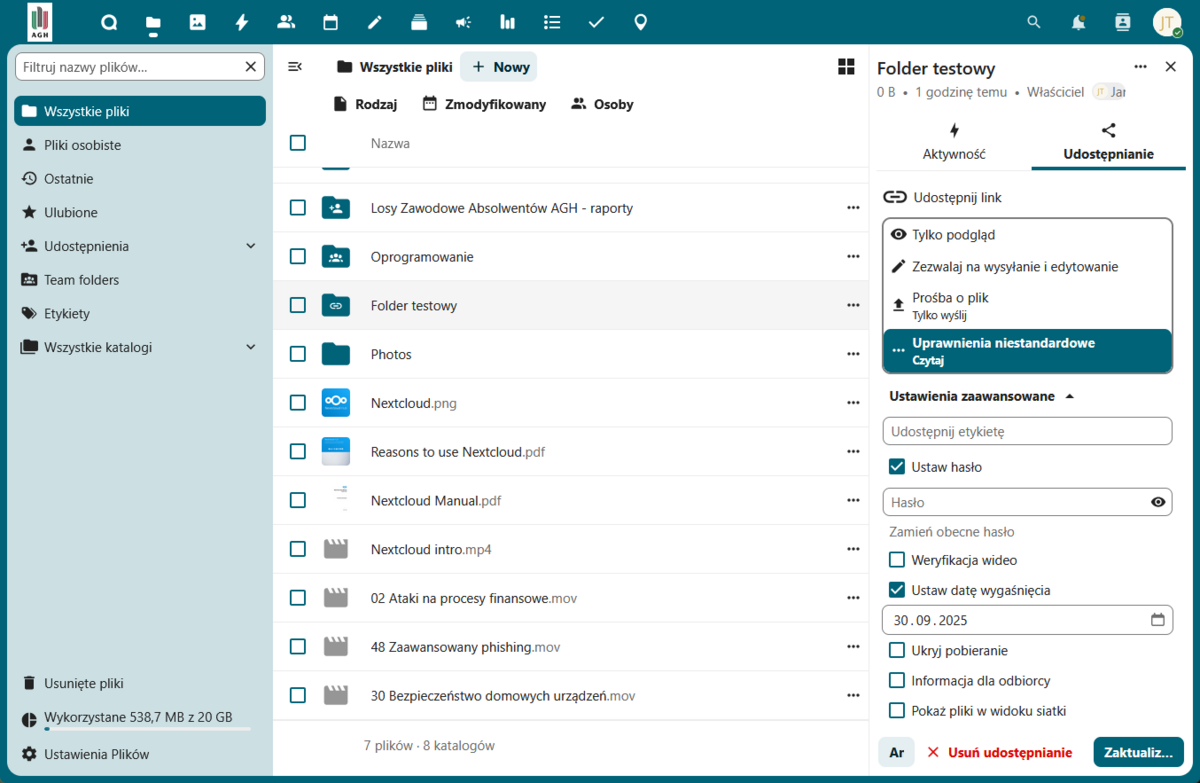Enable Weryfikacja wideo checkbox
Image resolution: width=1200 pixels, height=783 pixels.
(x=897, y=560)
